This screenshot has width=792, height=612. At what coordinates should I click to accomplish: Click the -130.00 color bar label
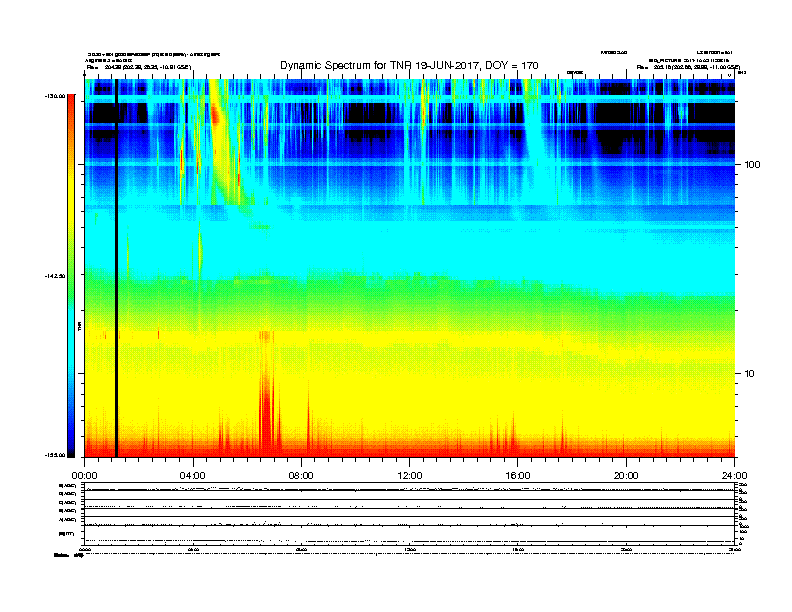56,95
